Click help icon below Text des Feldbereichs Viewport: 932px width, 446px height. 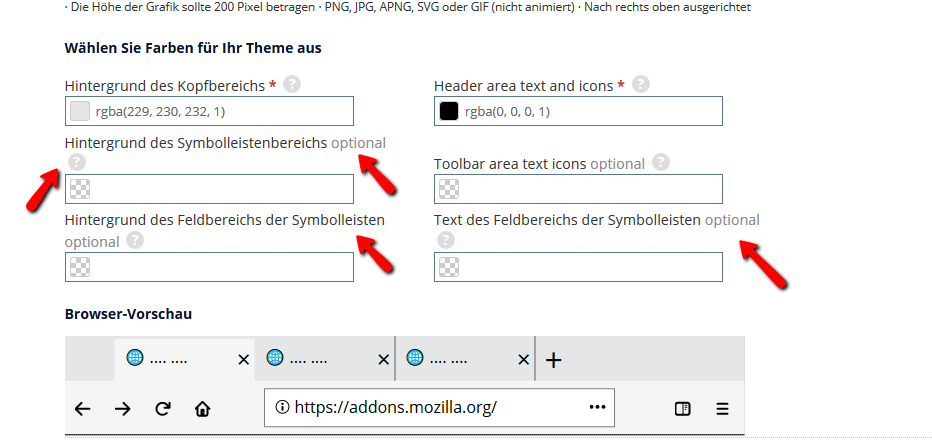446,240
